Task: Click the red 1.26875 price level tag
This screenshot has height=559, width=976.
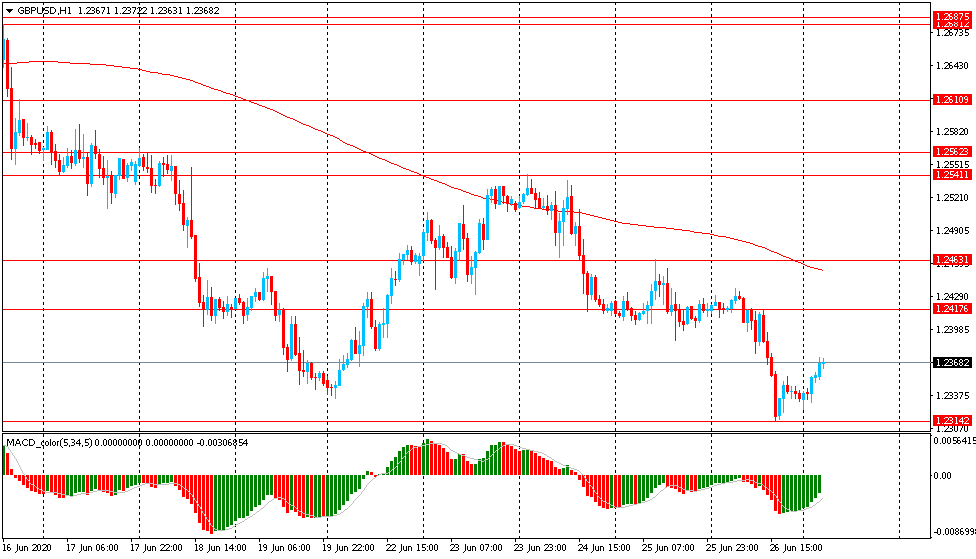Action: 952,17
